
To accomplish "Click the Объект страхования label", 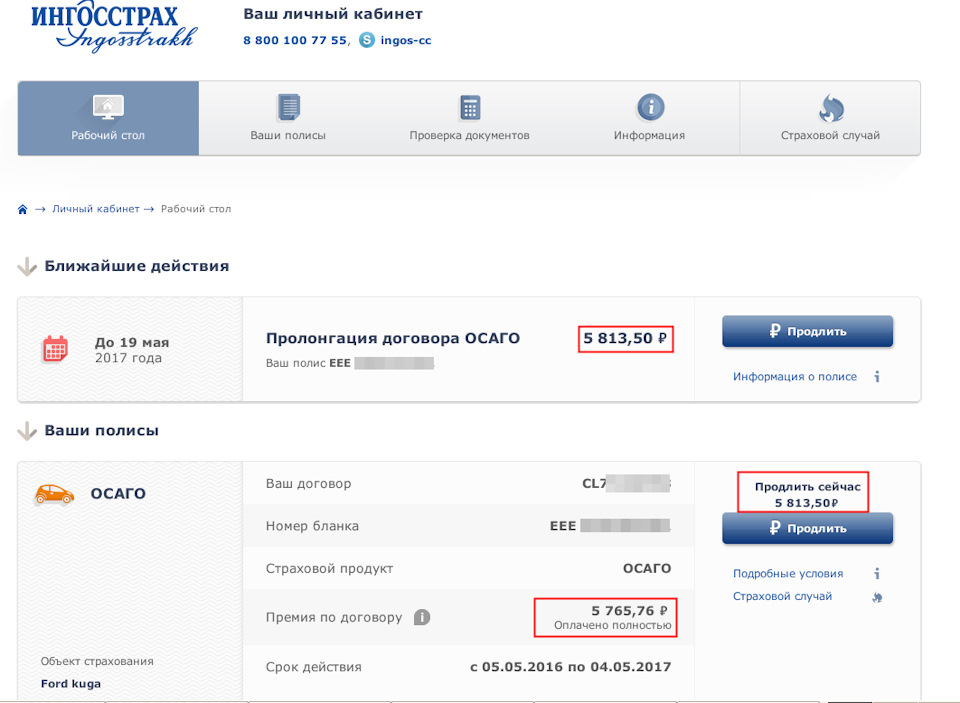I will click(97, 661).
